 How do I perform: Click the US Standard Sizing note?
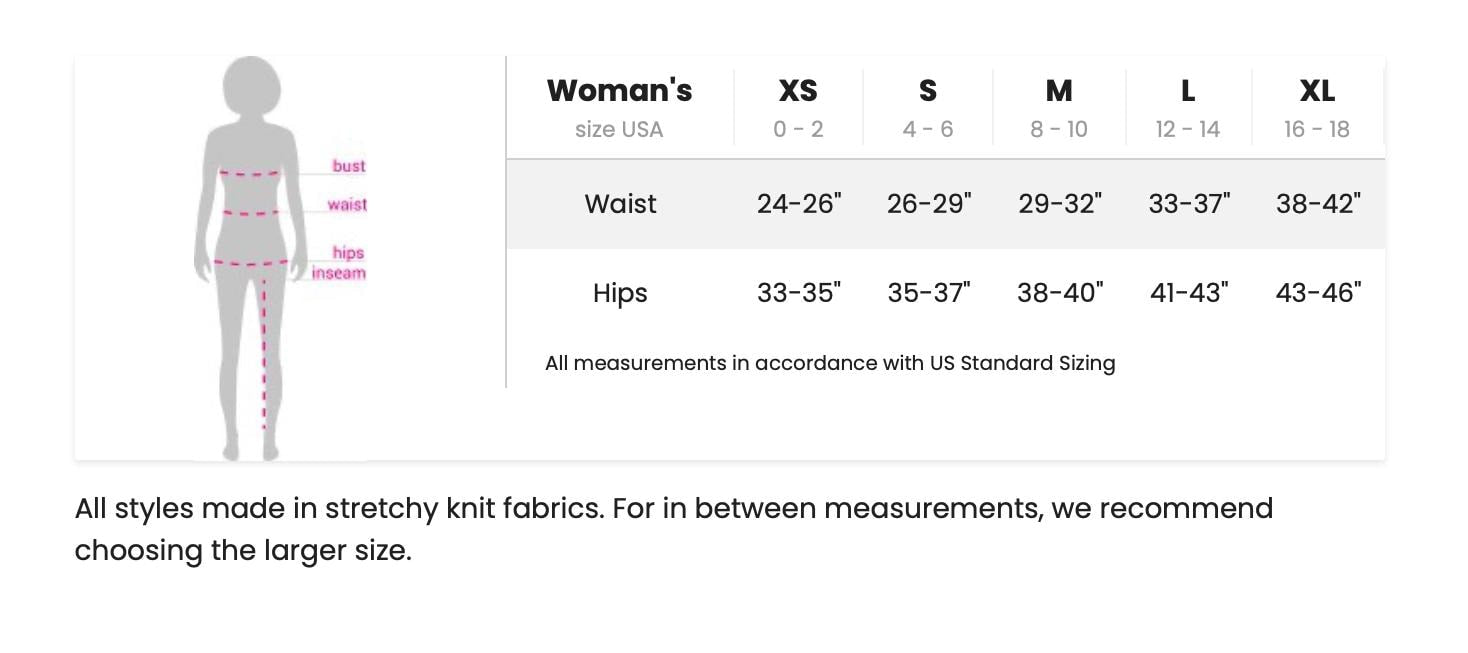coord(830,363)
